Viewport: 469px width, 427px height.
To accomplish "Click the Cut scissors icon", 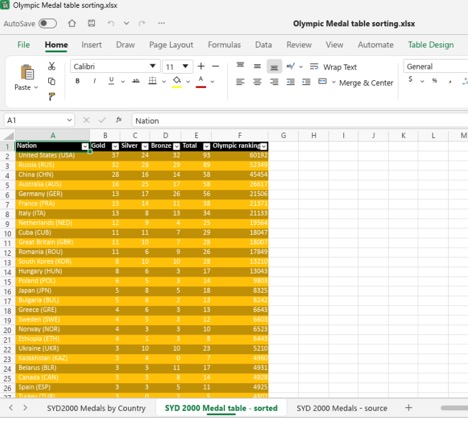I will [51, 66].
